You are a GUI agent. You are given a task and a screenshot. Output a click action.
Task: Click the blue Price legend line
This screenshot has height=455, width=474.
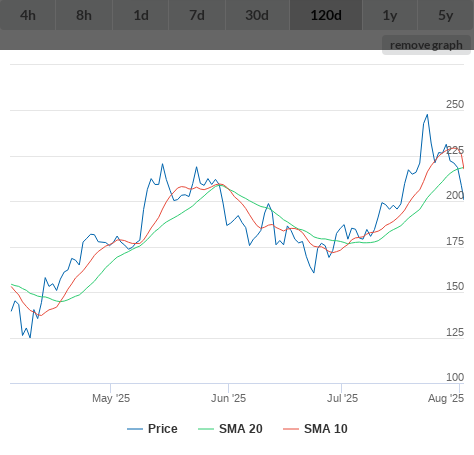pyautogui.click(x=135, y=429)
